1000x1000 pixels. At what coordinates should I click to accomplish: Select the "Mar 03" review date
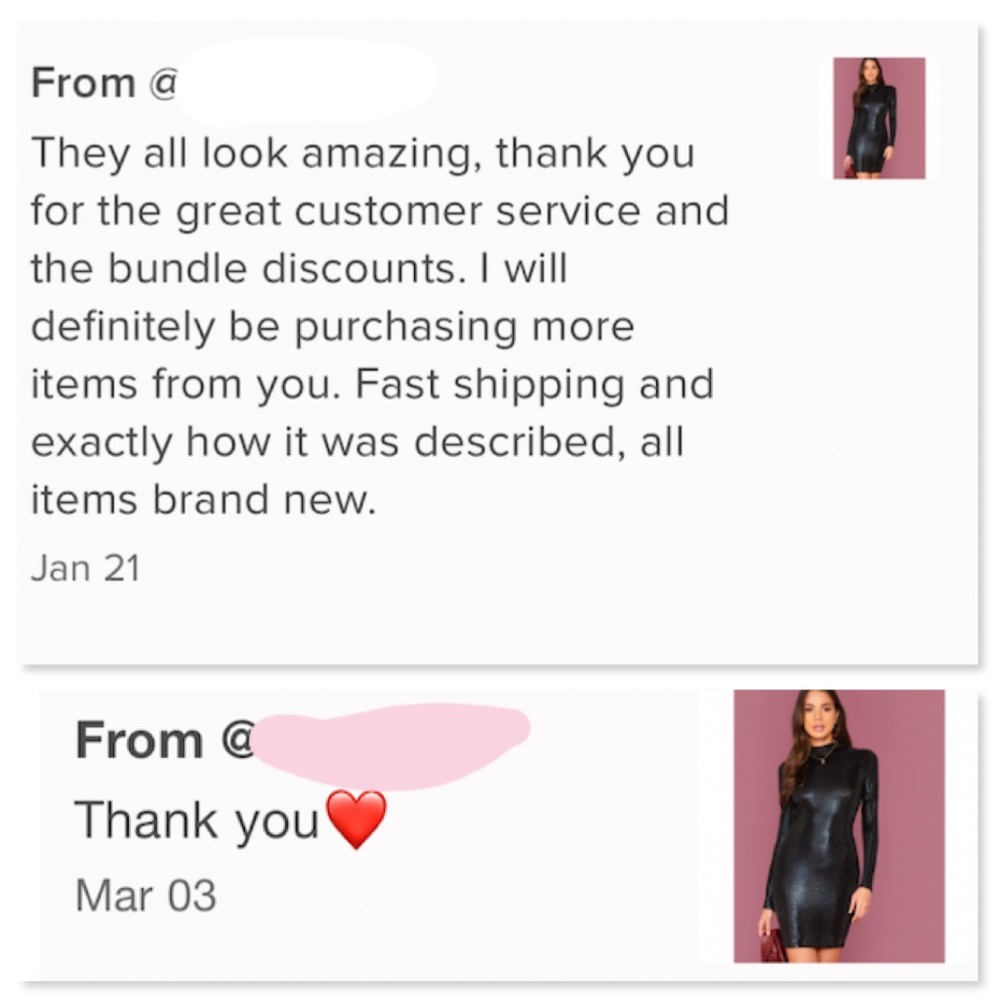[x=145, y=894]
